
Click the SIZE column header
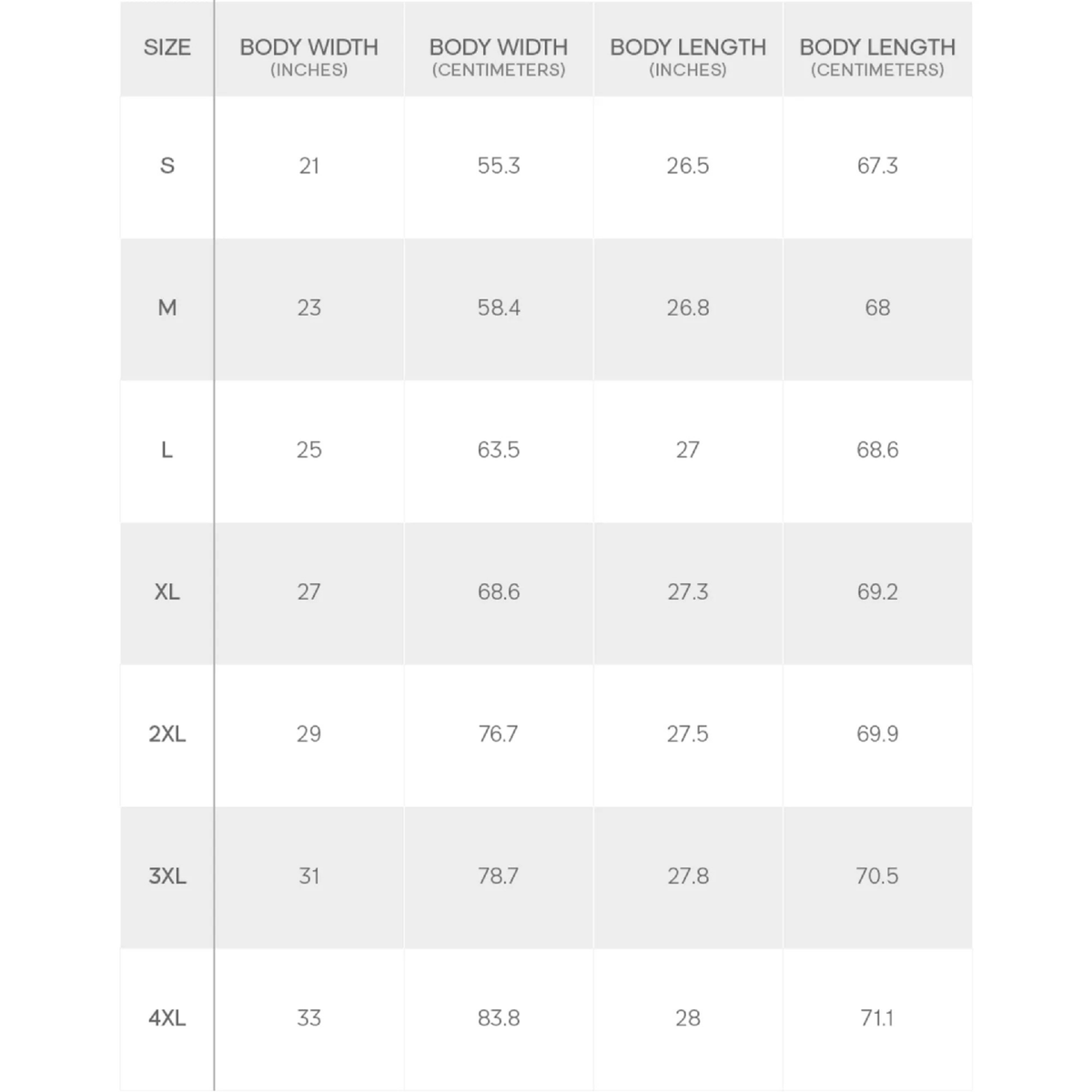(x=167, y=47)
